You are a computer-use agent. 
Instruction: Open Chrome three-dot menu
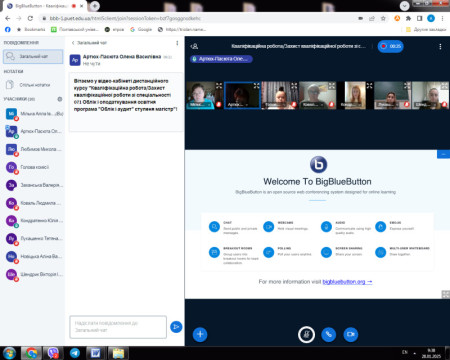pos(442,18)
